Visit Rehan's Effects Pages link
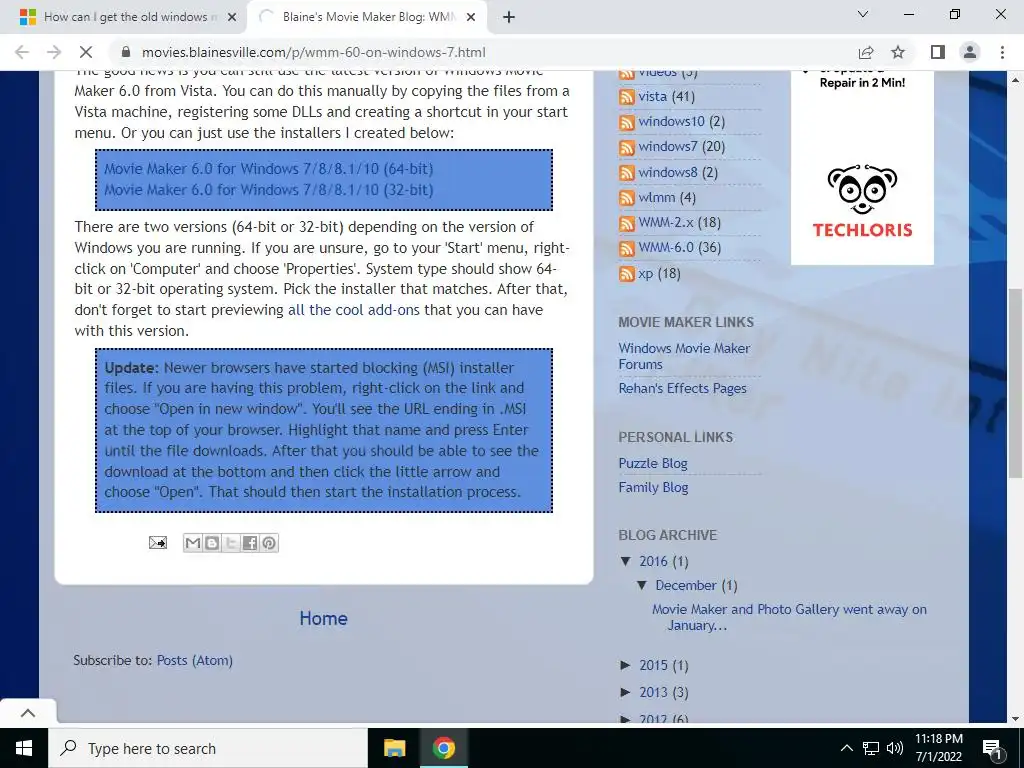The image size is (1024, 768). 682,388
